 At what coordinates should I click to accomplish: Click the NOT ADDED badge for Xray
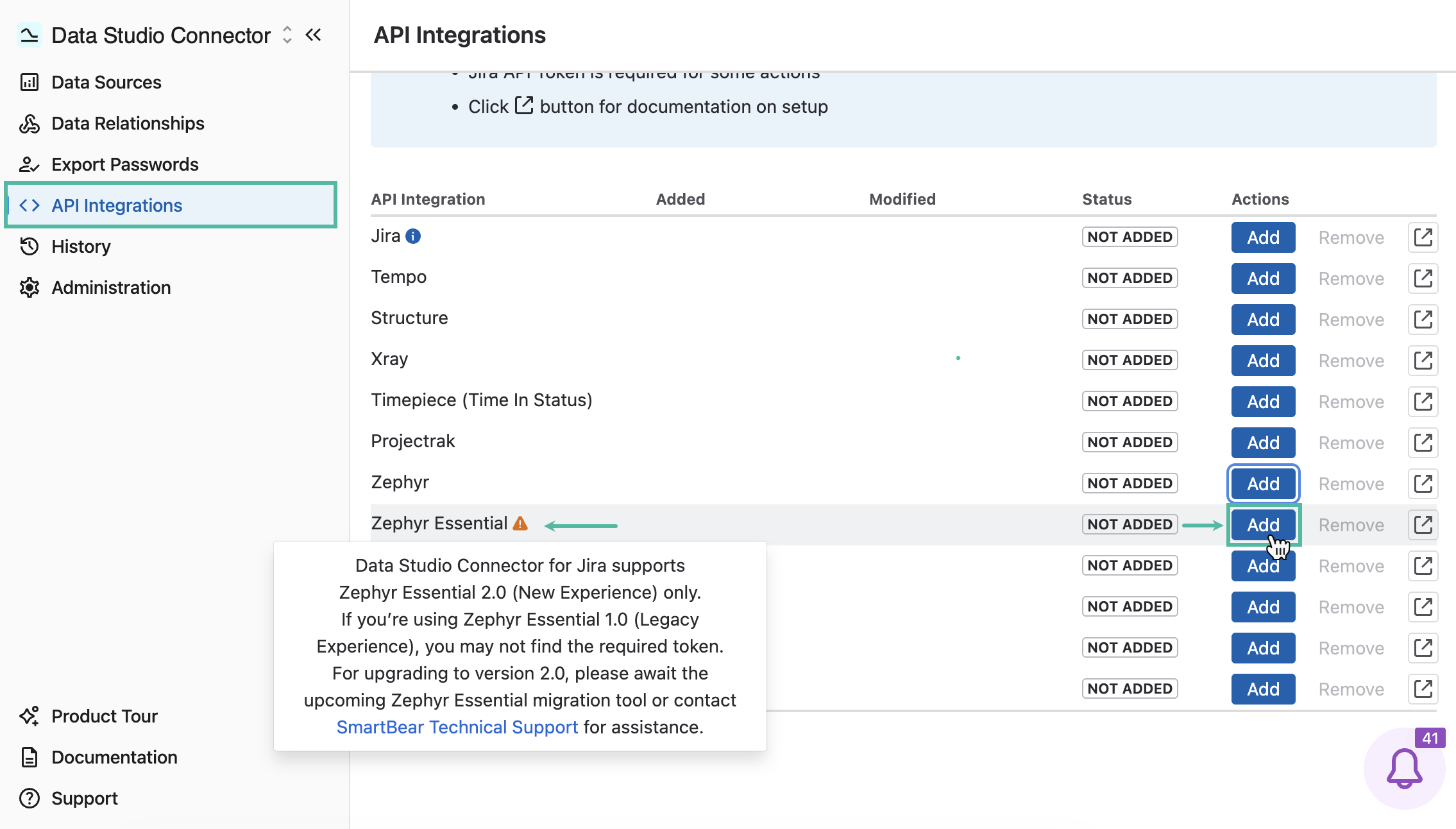tap(1130, 360)
